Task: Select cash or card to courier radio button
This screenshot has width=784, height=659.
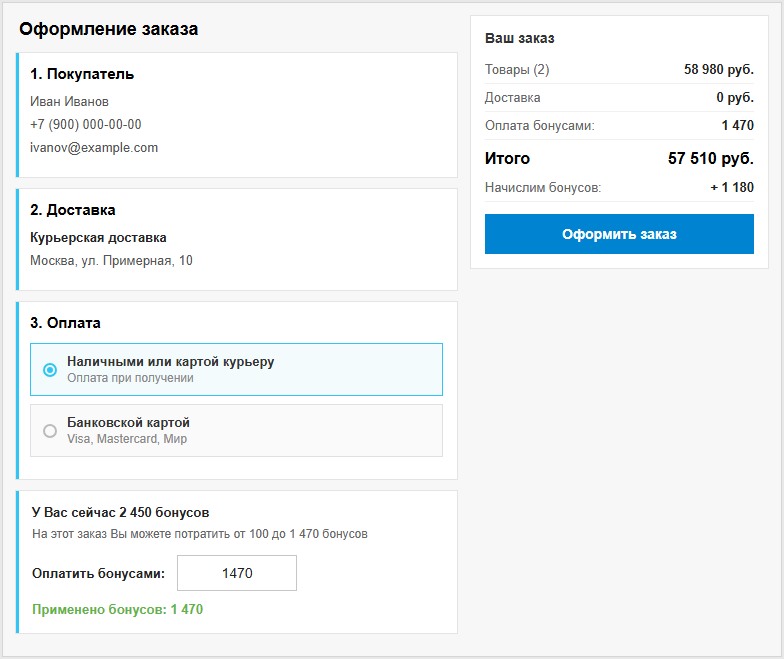Action: point(50,370)
